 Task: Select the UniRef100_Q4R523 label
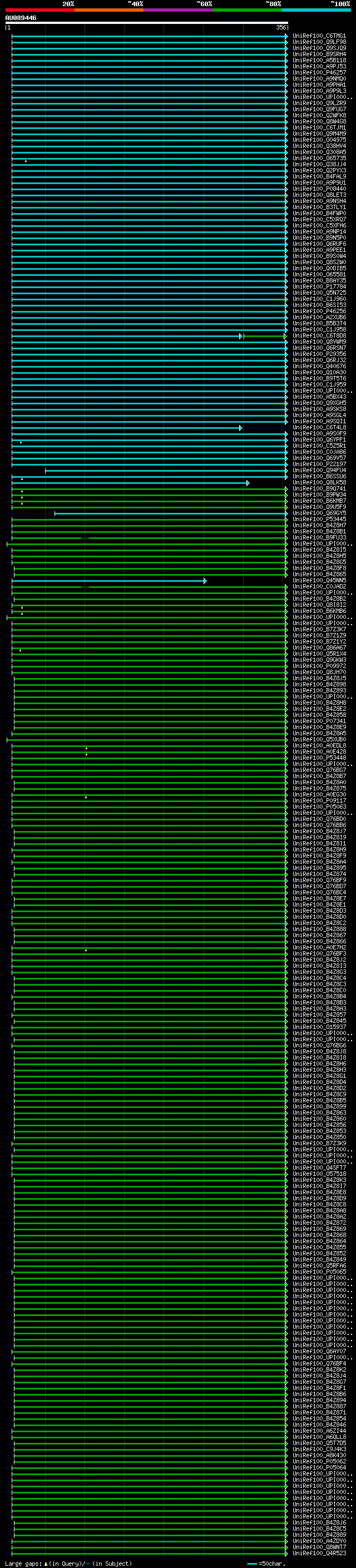[x=319, y=1554]
